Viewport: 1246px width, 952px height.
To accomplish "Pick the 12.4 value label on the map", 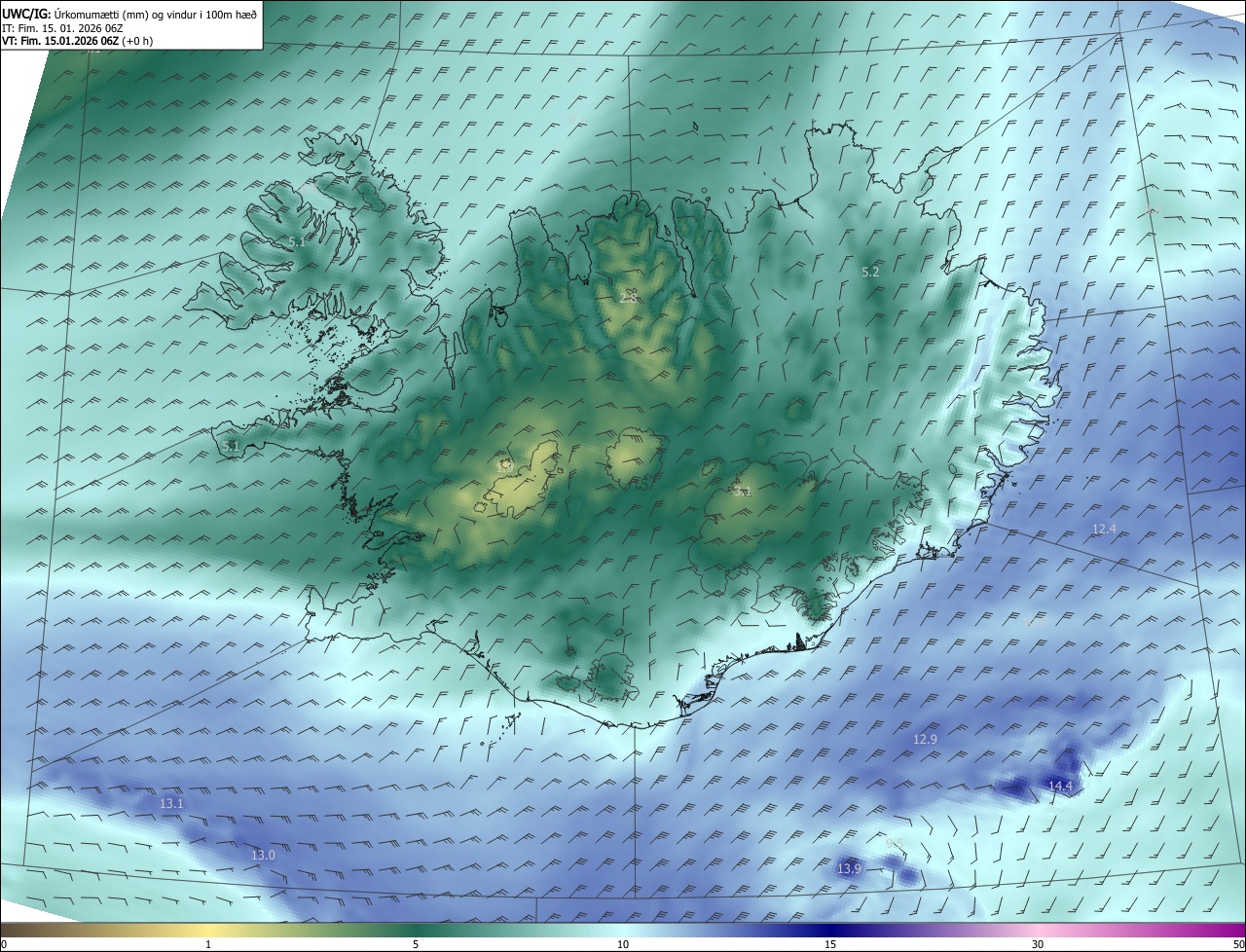I will click(1104, 529).
